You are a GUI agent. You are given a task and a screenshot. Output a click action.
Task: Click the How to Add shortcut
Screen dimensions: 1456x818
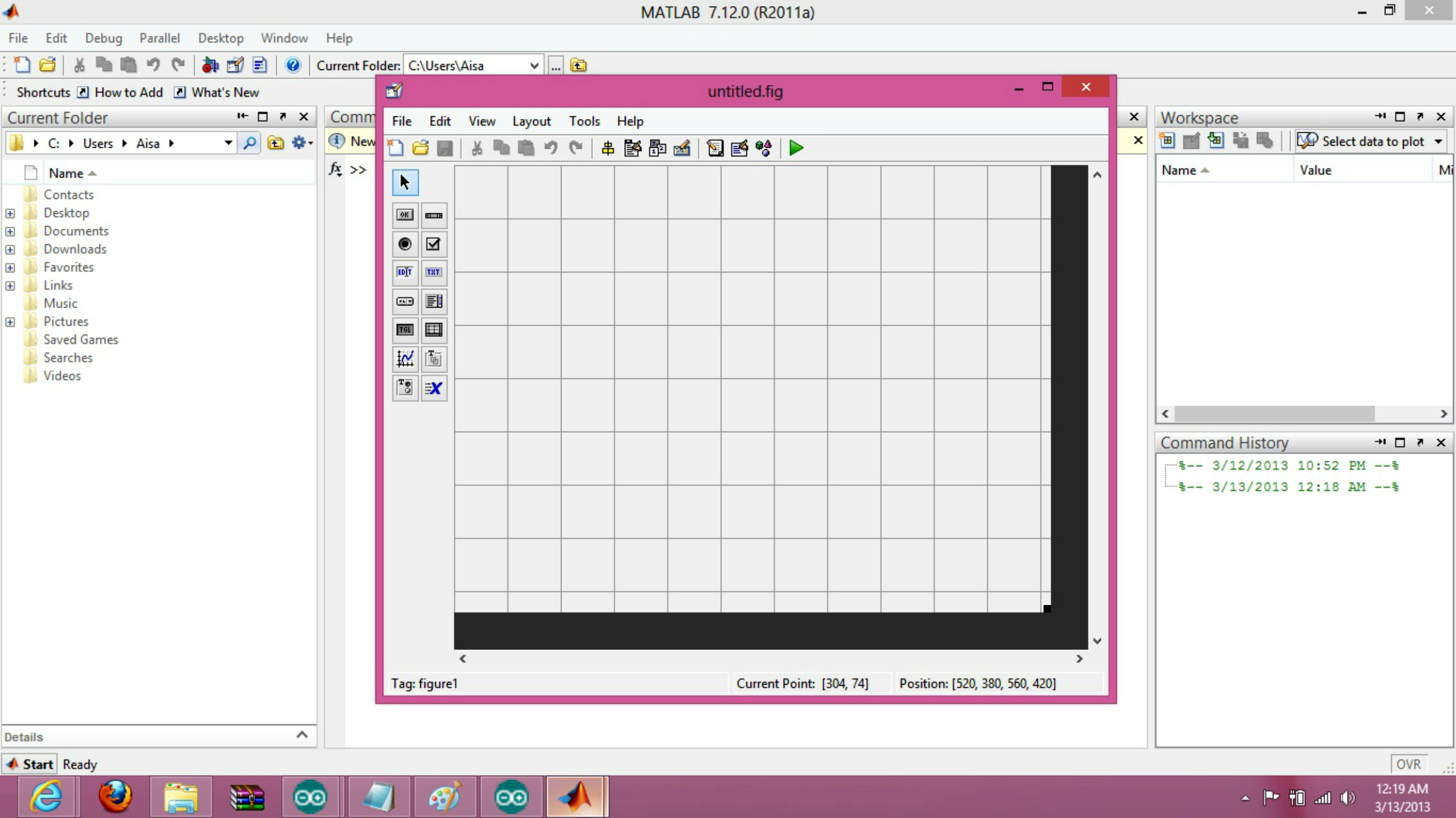point(129,92)
